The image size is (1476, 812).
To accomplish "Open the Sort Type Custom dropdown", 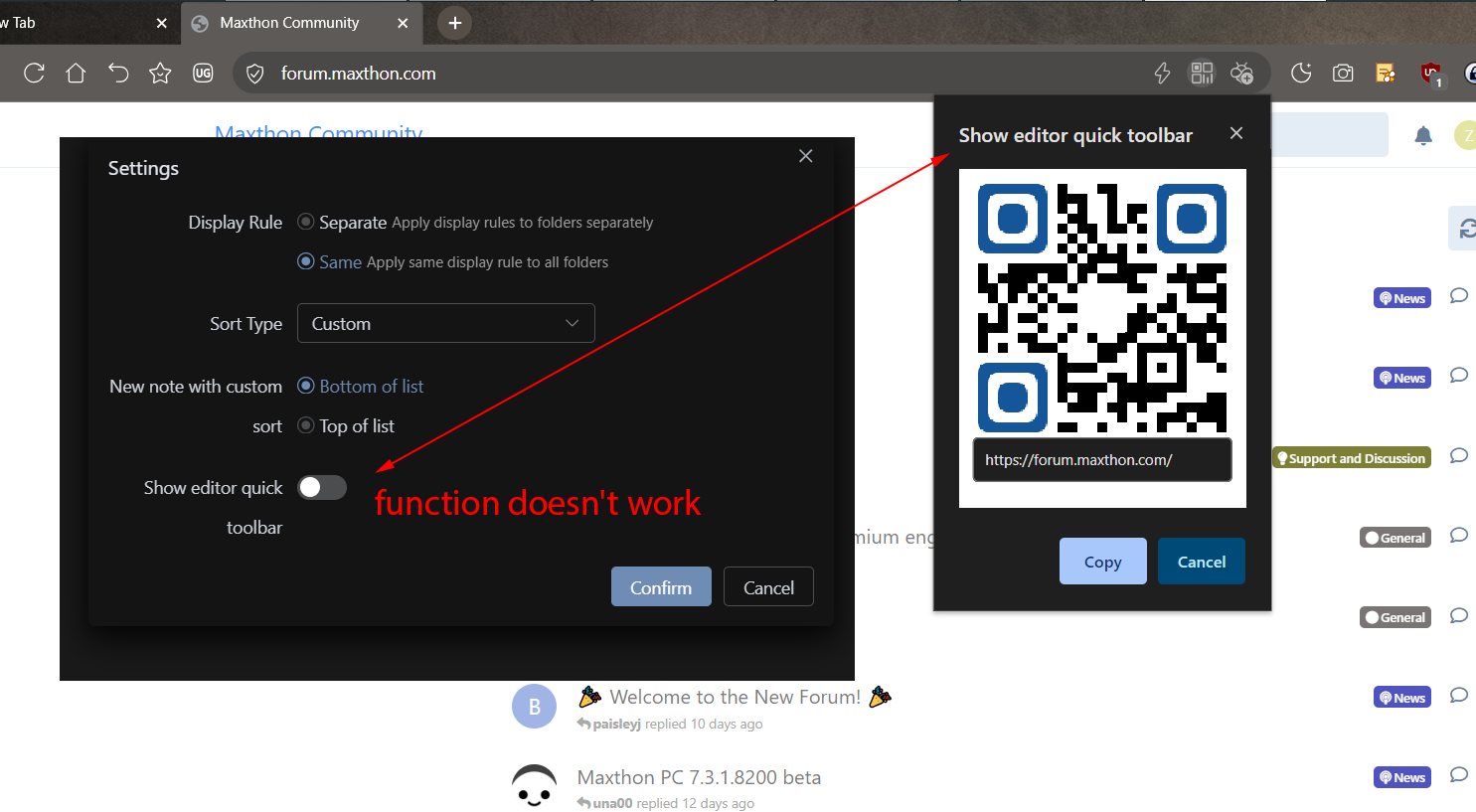I will [x=446, y=323].
